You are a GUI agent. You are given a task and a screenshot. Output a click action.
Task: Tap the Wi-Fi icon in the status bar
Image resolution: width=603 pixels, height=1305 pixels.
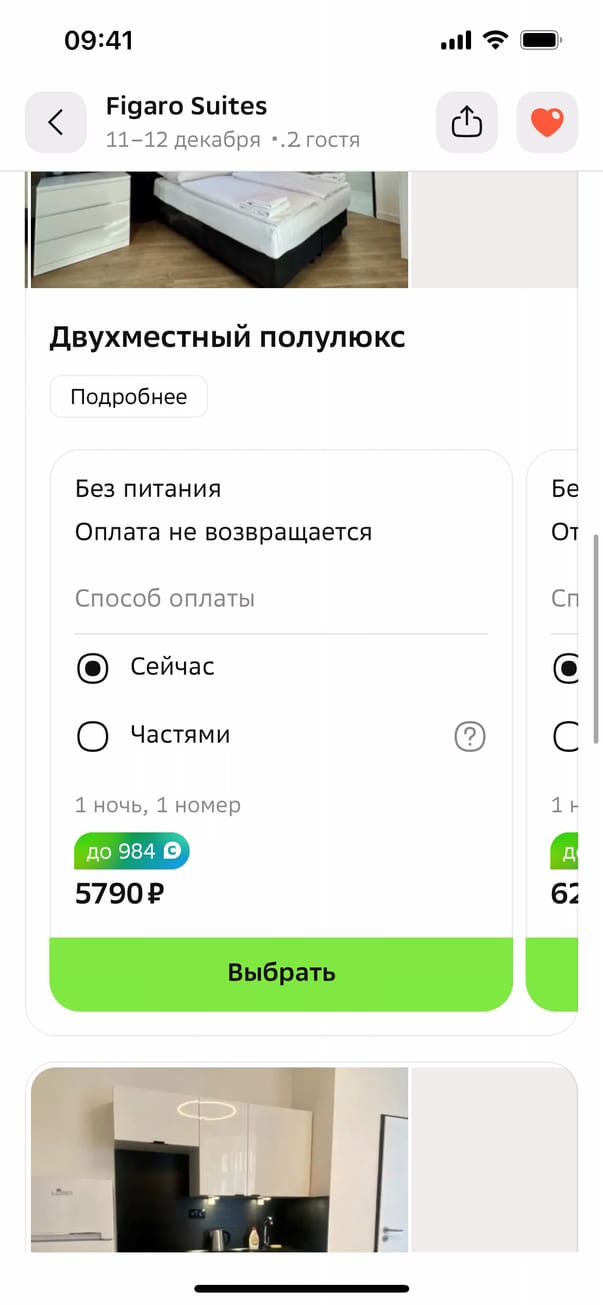coord(494,40)
